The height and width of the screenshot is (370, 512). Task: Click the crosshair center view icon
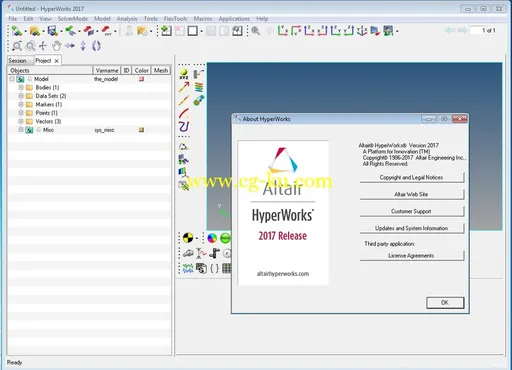point(43,46)
